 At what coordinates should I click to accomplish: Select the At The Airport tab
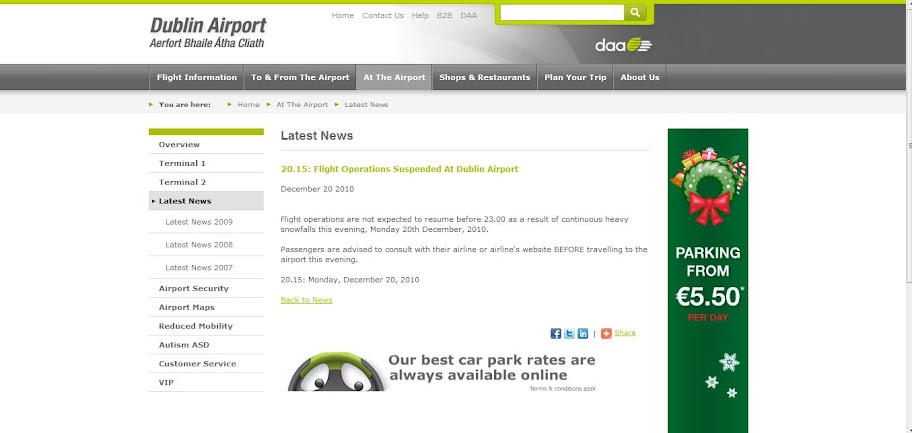coord(394,77)
